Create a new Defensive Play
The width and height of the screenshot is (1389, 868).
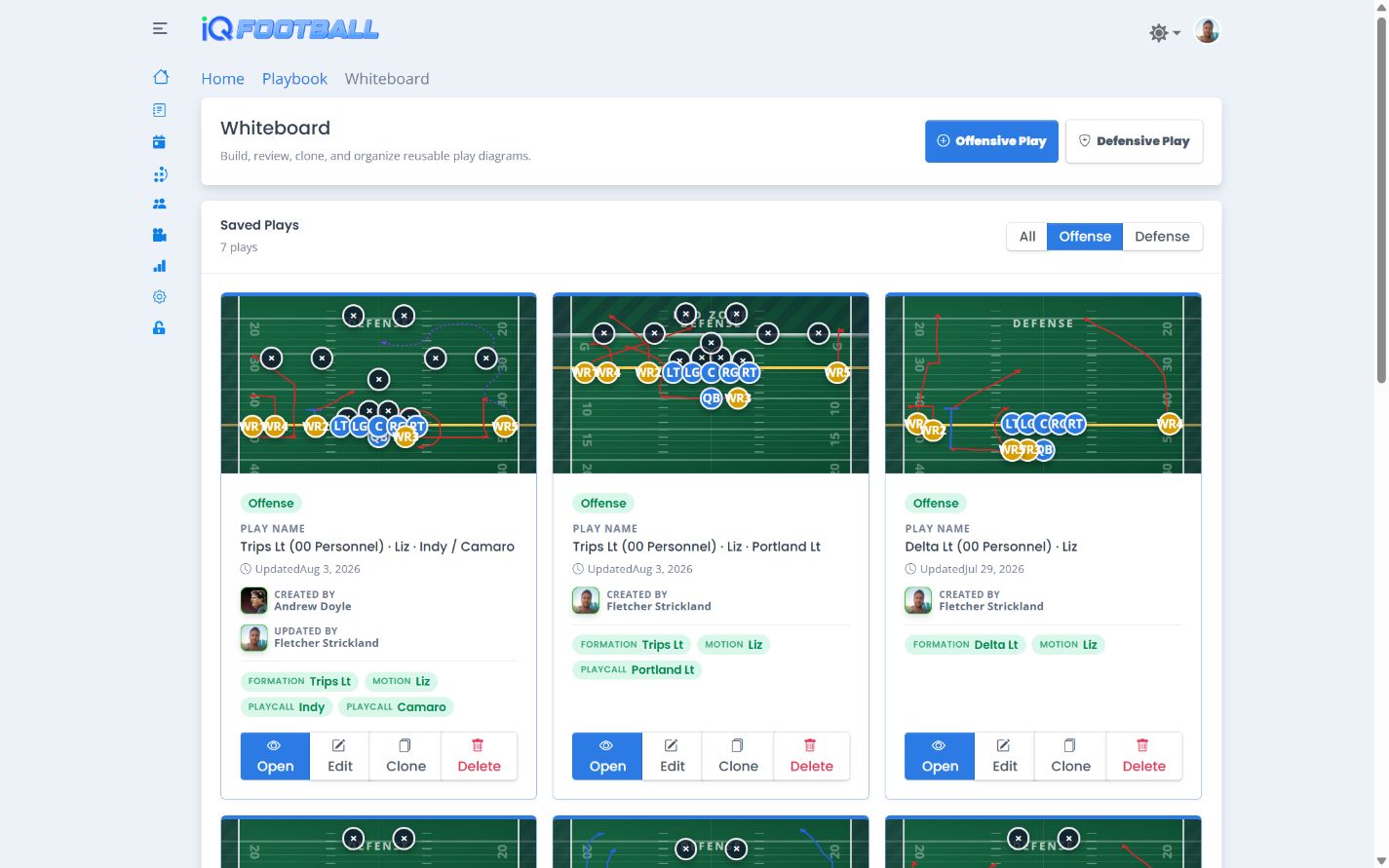click(1134, 141)
